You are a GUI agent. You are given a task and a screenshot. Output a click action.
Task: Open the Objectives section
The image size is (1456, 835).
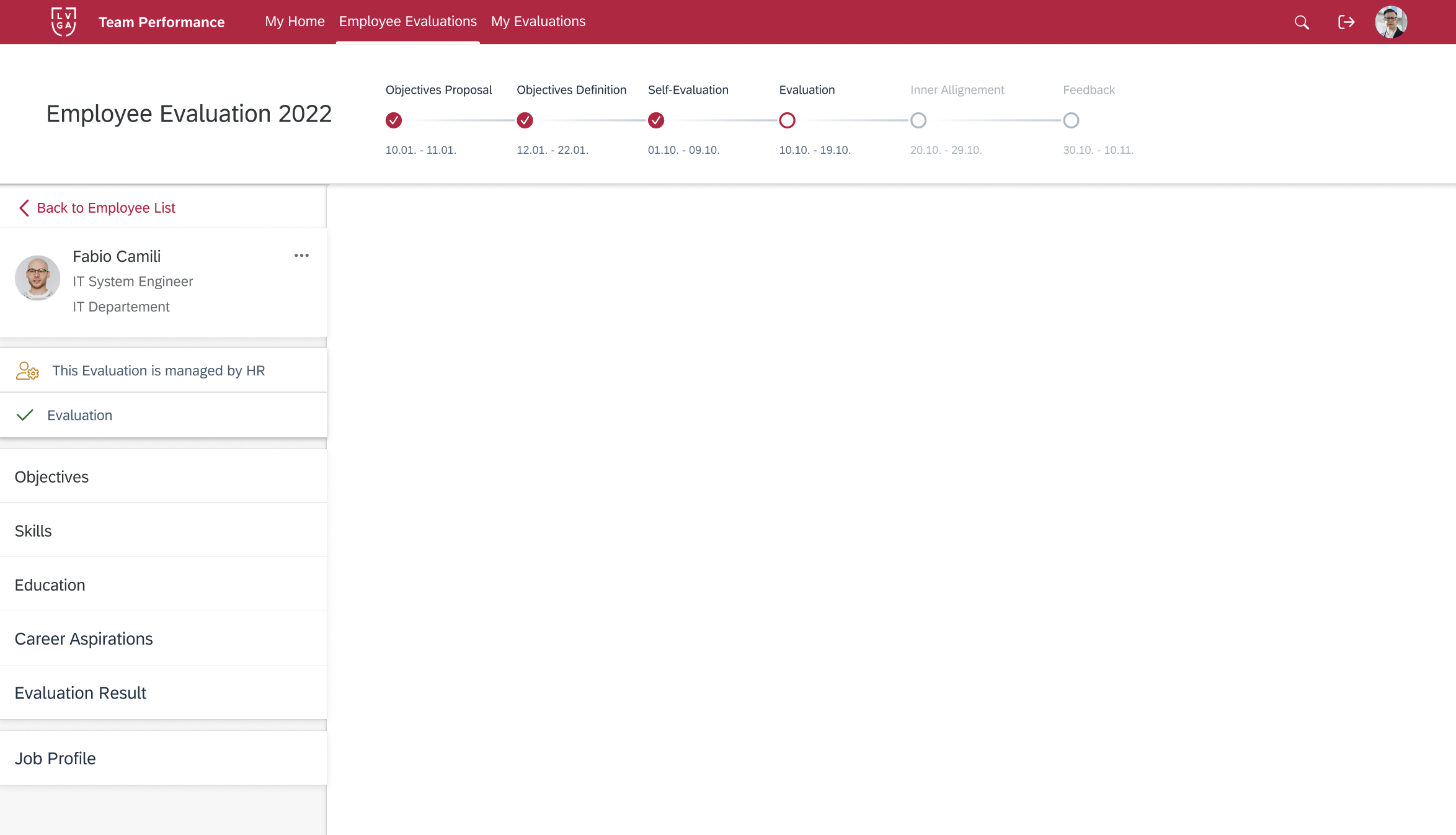(51, 477)
